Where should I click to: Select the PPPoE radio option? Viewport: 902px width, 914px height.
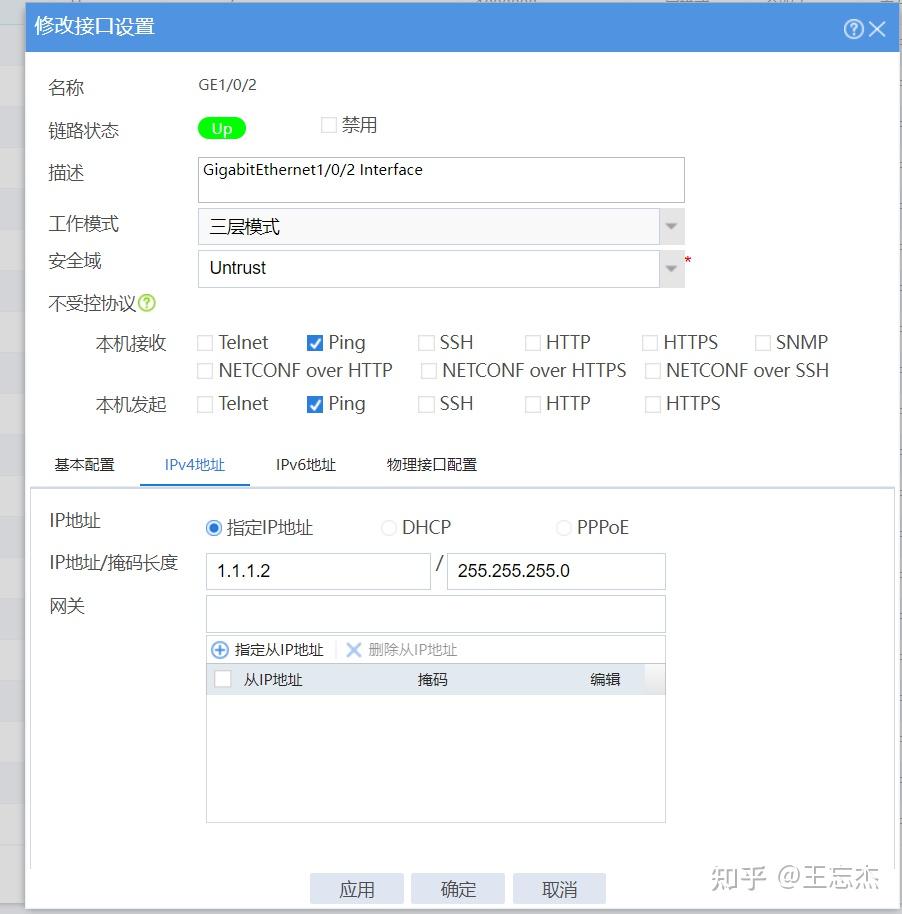click(x=563, y=527)
